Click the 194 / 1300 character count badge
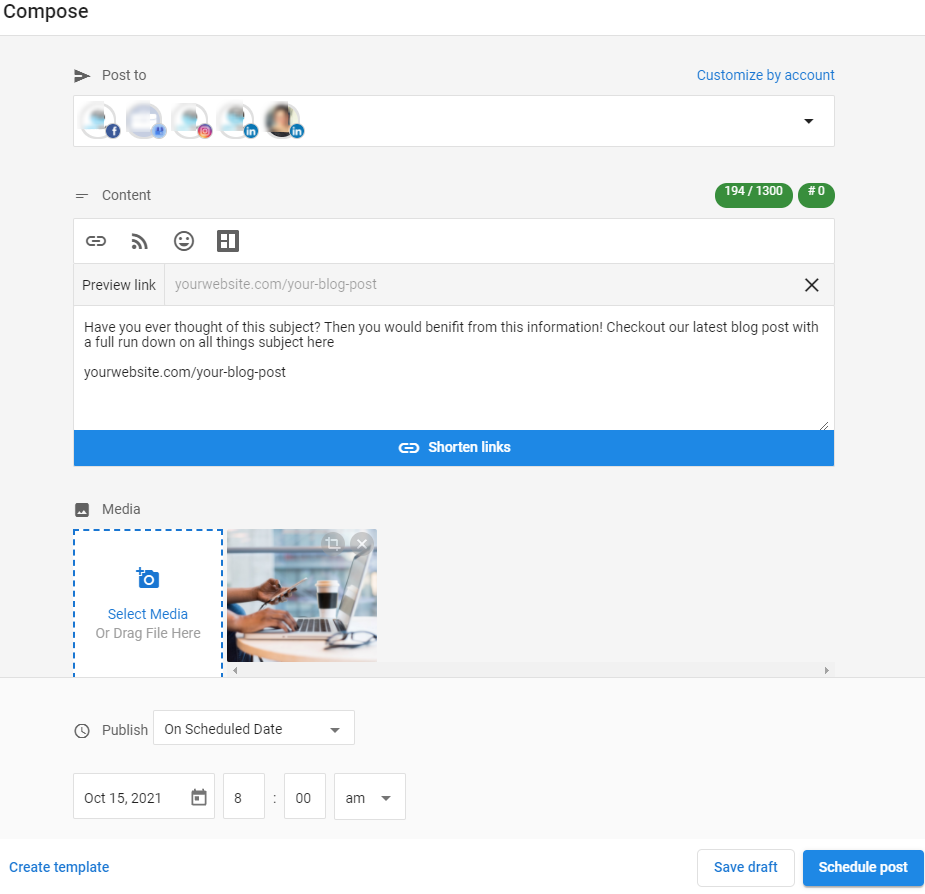925x894 pixels. (753, 195)
